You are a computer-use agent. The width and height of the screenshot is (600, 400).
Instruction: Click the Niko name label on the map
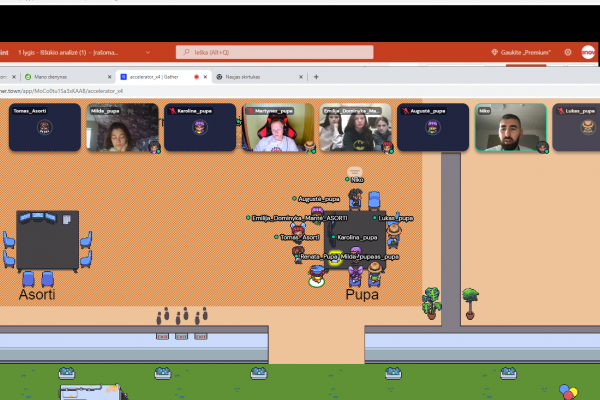tap(357, 180)
